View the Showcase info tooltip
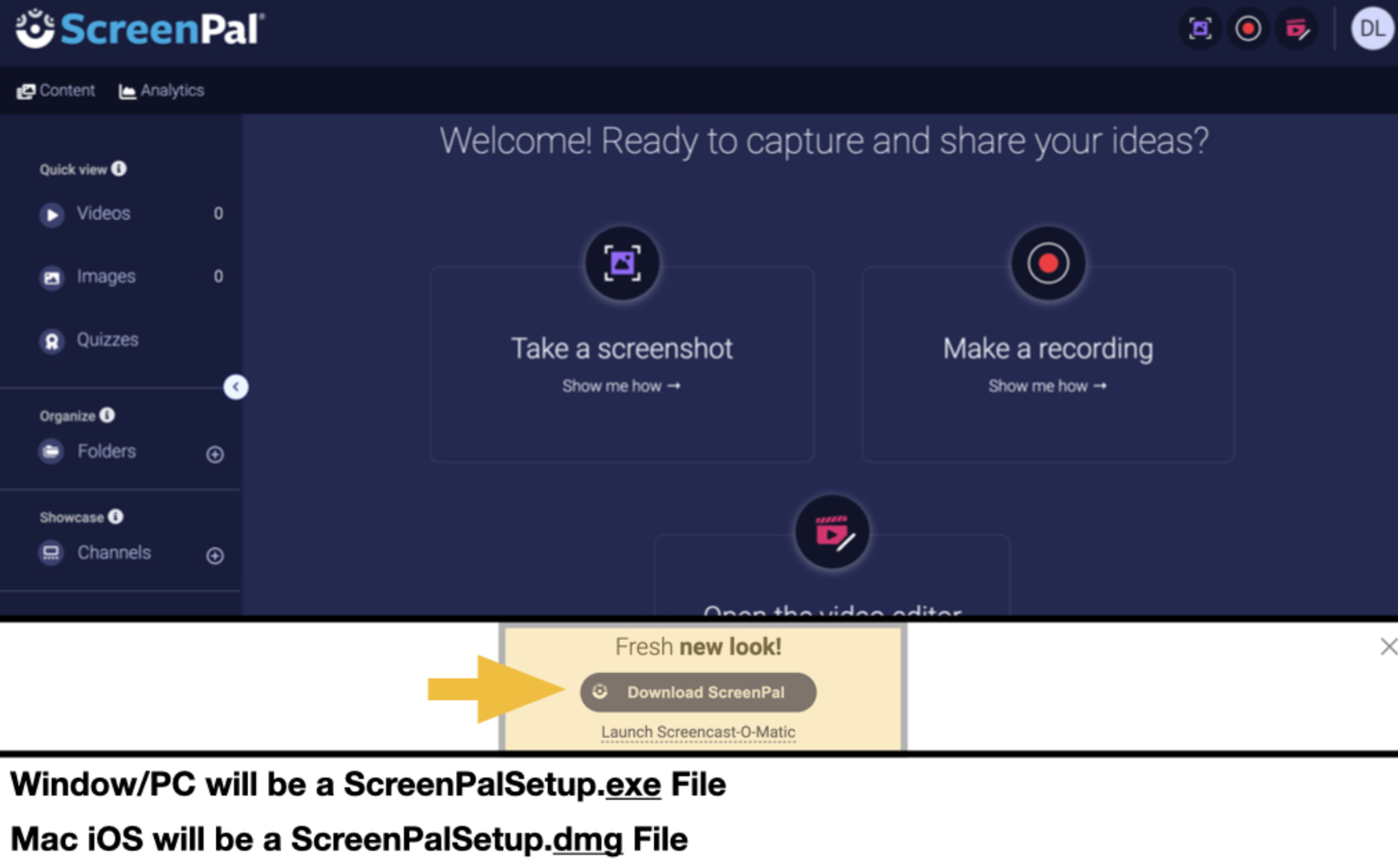 click(116, 517)
